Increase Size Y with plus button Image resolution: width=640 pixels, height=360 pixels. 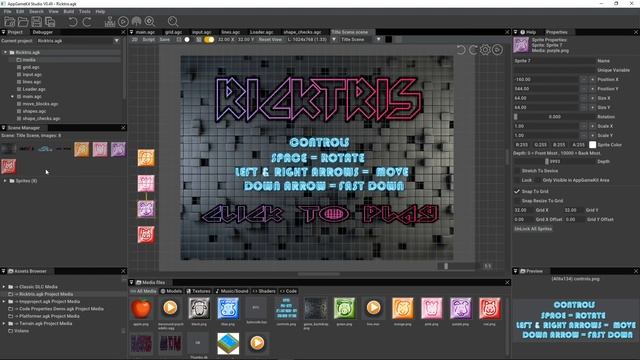tap(593, 108)
